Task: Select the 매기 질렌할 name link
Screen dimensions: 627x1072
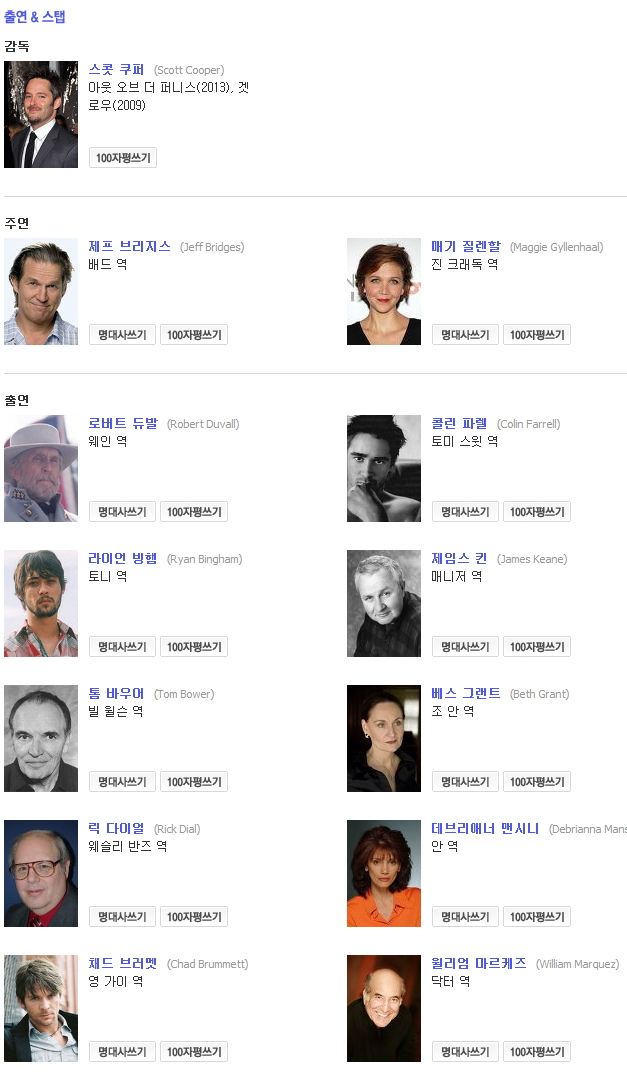Action: 466,247
